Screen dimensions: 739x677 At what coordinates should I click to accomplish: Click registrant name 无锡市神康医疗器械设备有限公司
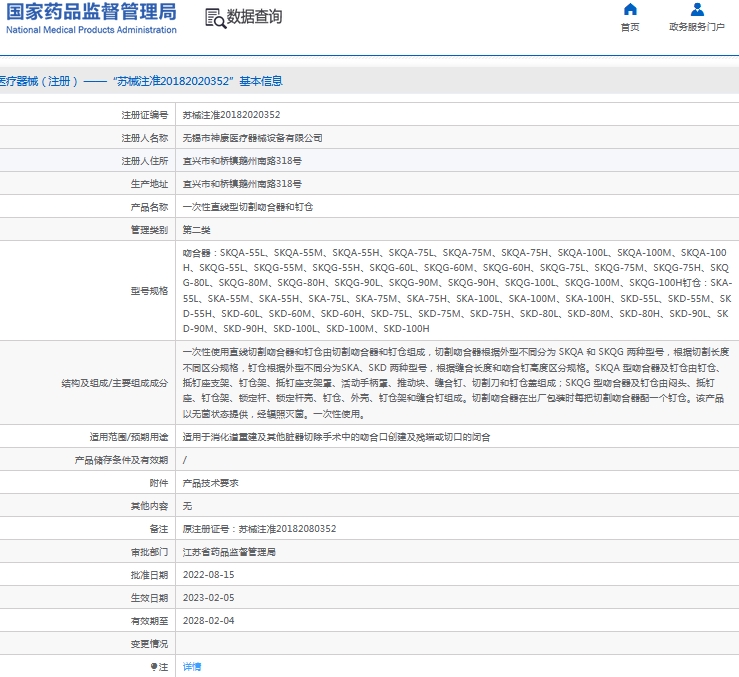tap(253, 138)
